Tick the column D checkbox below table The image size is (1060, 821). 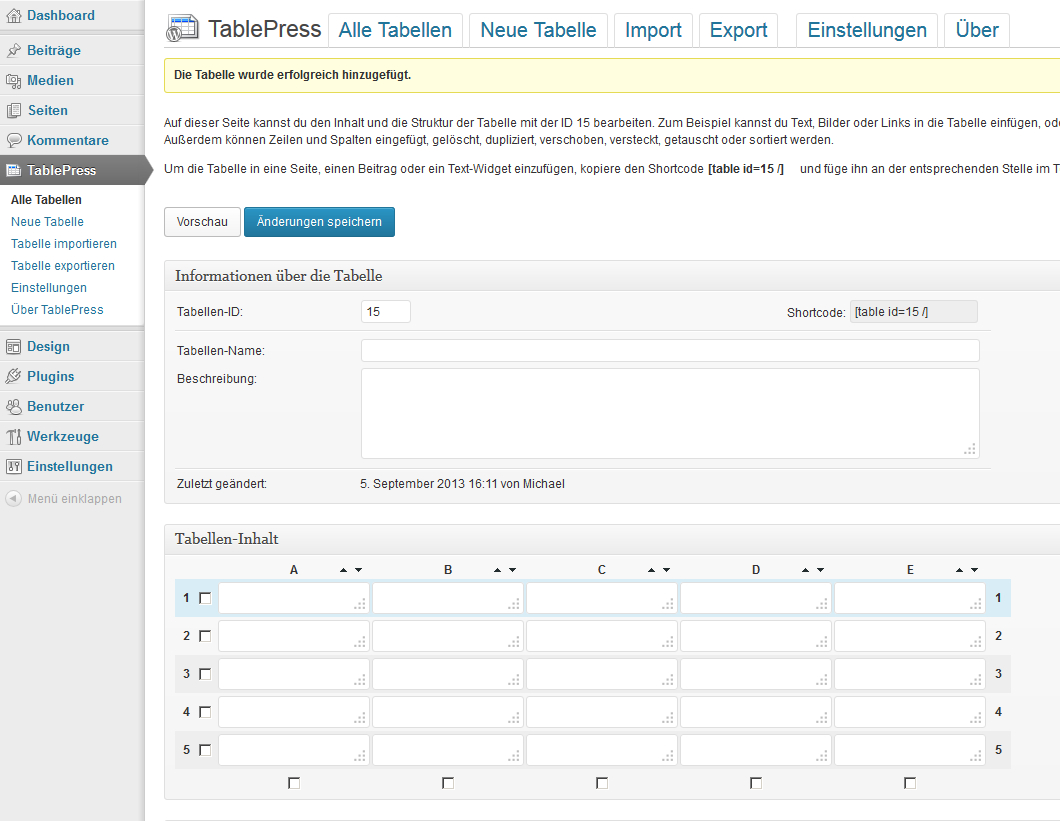coord(756,783)
